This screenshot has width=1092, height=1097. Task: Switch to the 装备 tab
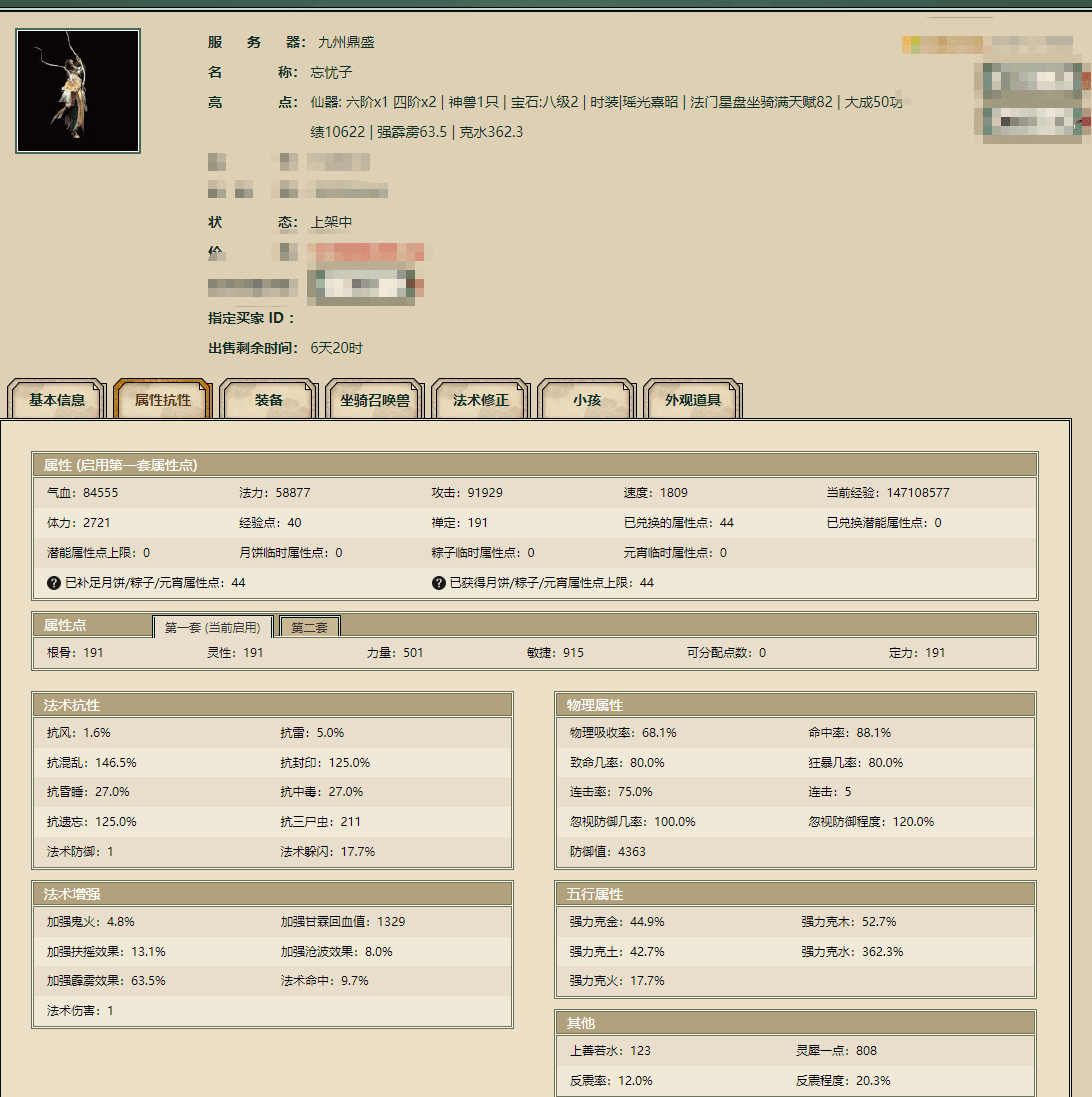[269, 399]
